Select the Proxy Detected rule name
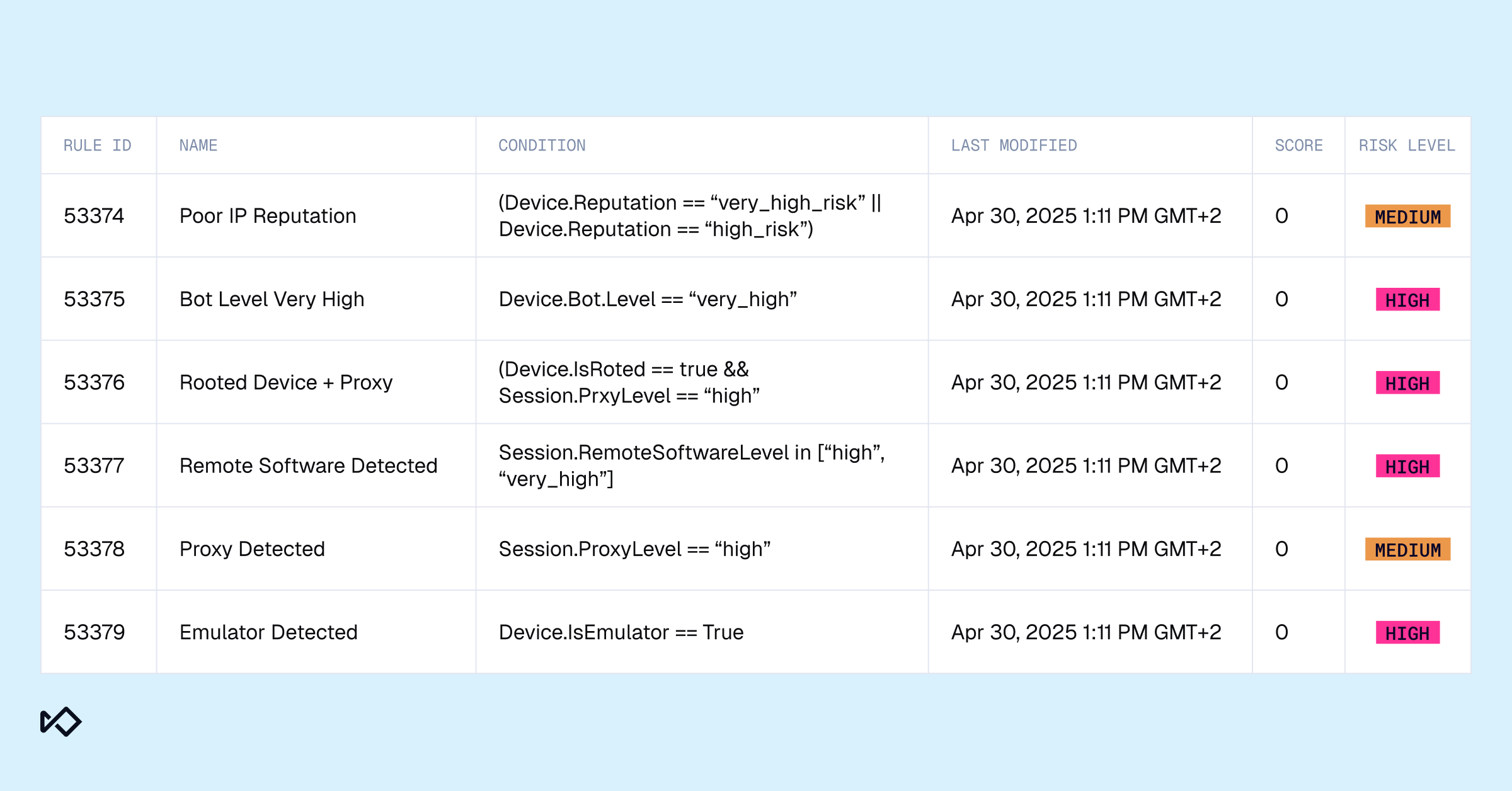 coord(252,549)
